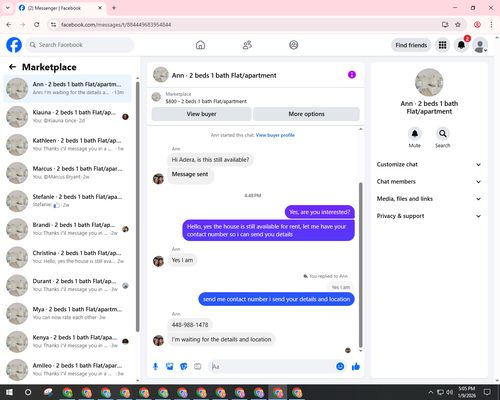Click the 'Yes, are you interested?' message

[319, 212]
